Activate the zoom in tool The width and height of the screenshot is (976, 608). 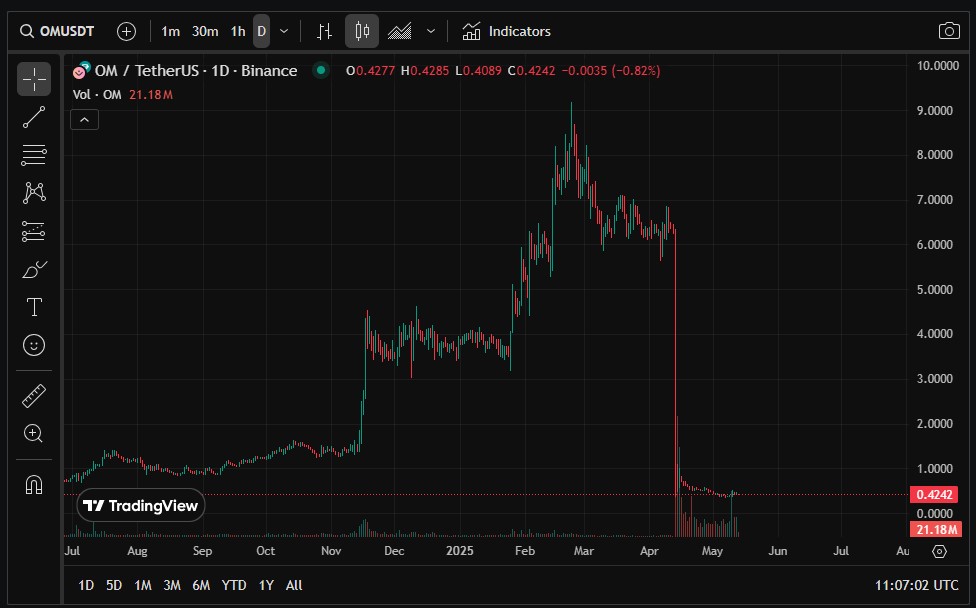[x=34, y=434]
